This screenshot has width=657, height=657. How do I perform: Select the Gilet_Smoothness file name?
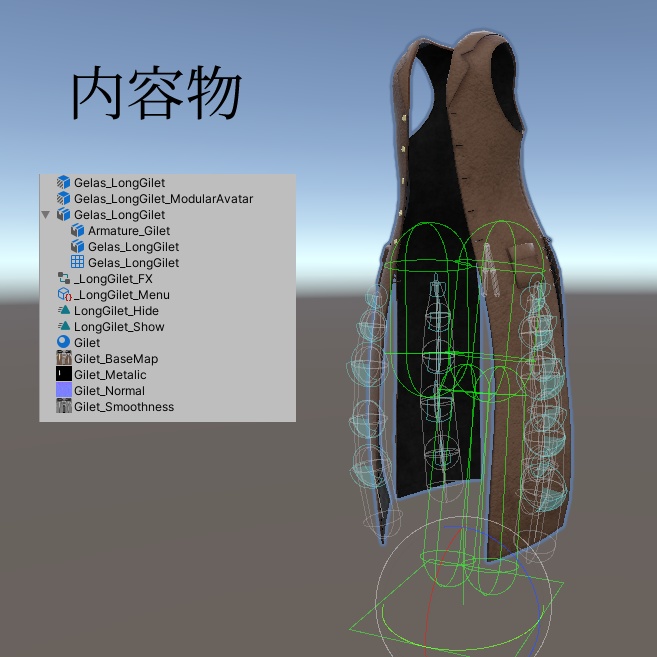tap(124, 406)
